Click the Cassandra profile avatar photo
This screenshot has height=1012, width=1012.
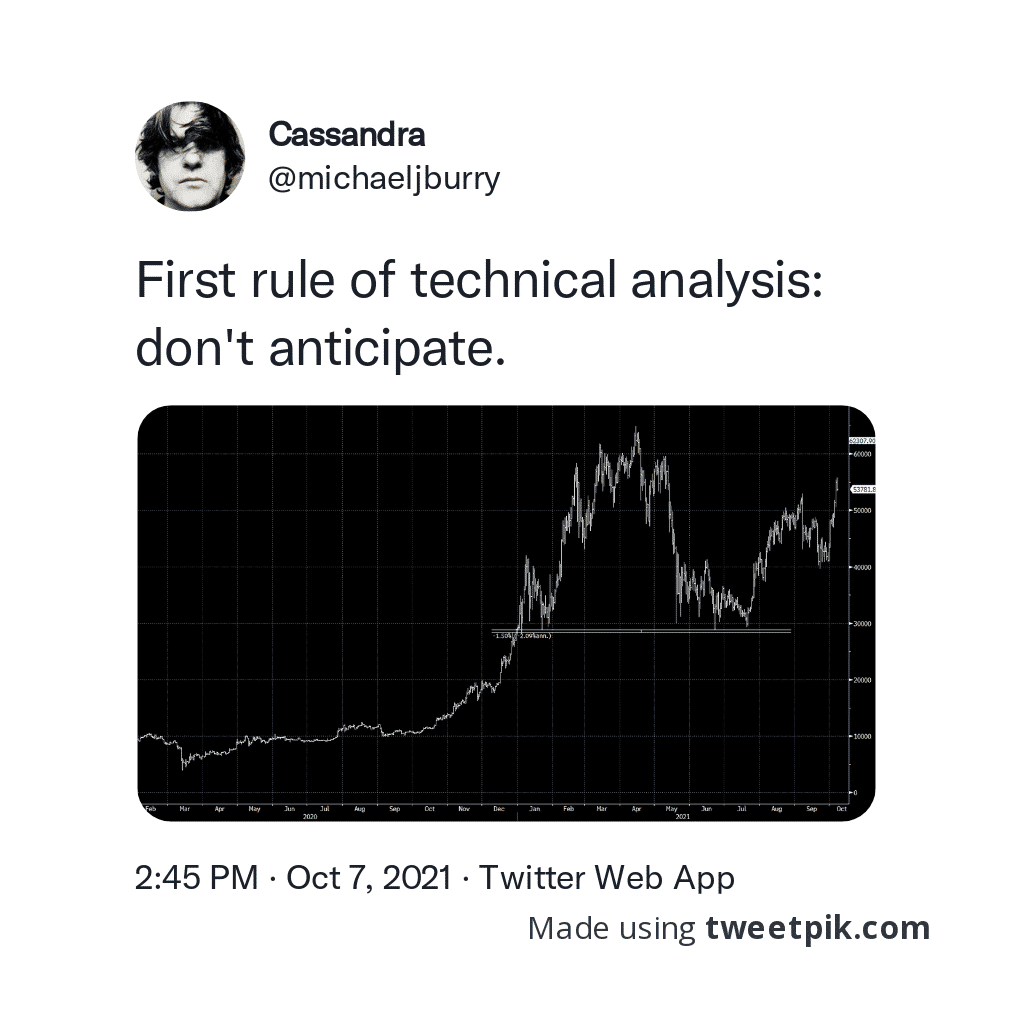click(190, 156)
